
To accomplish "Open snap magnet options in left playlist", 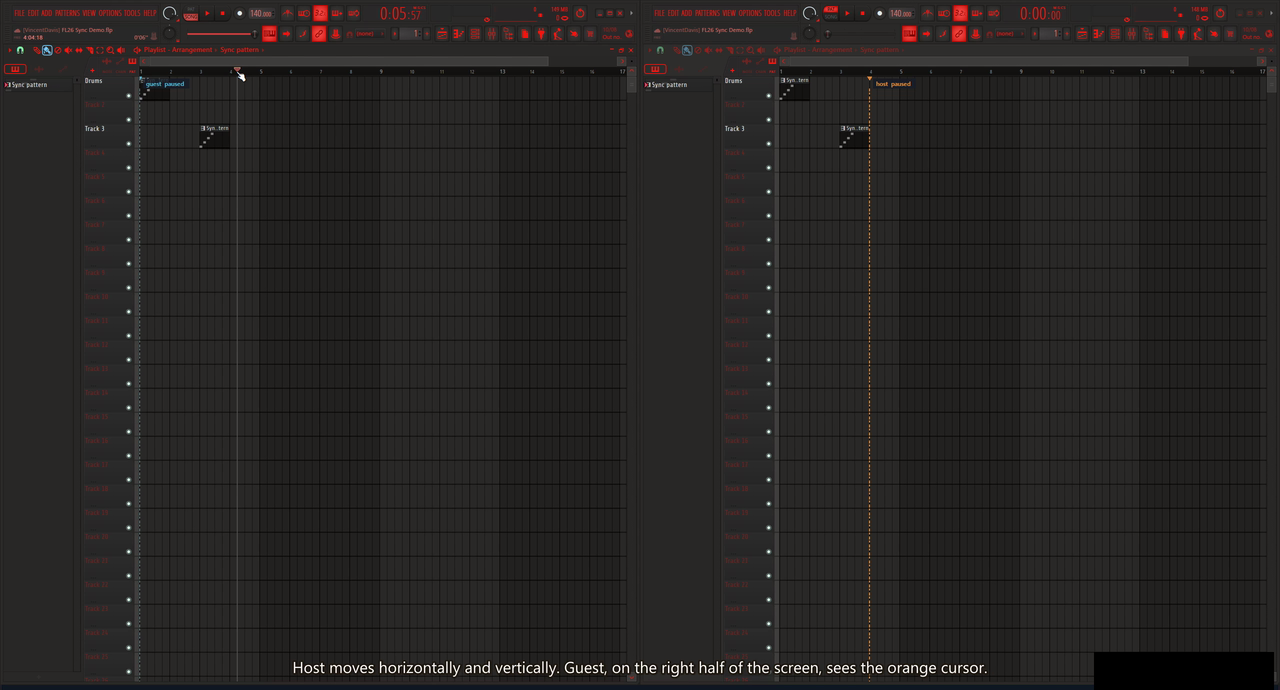I will coord(20,50).
